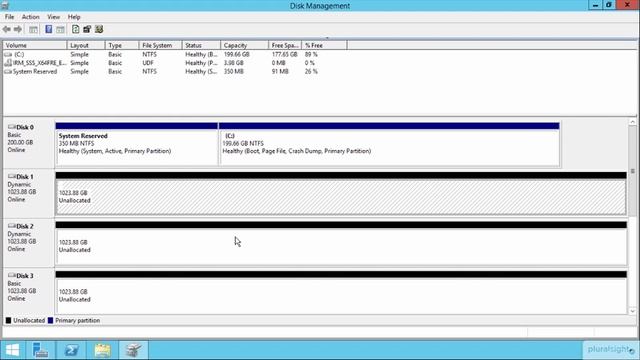Sort by the Status column header
Viewport: 640px width, 360px height.
pyautogui.click(x=201, y=45)
